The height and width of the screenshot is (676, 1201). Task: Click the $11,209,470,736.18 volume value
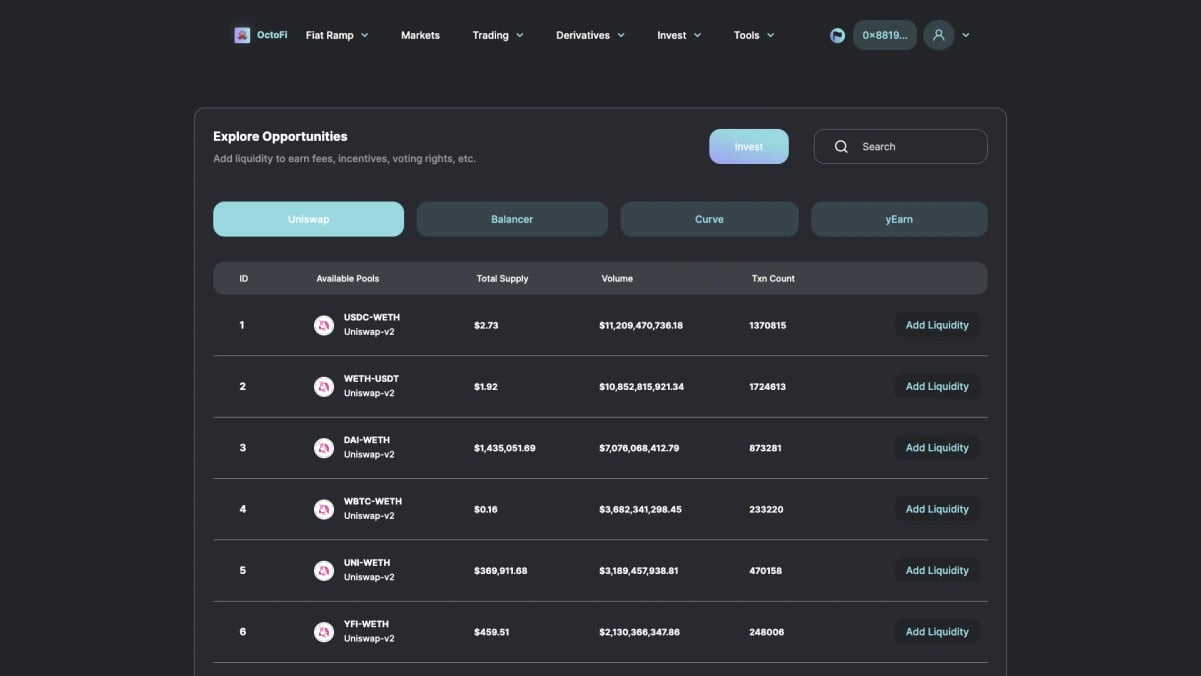coord(641,325)
